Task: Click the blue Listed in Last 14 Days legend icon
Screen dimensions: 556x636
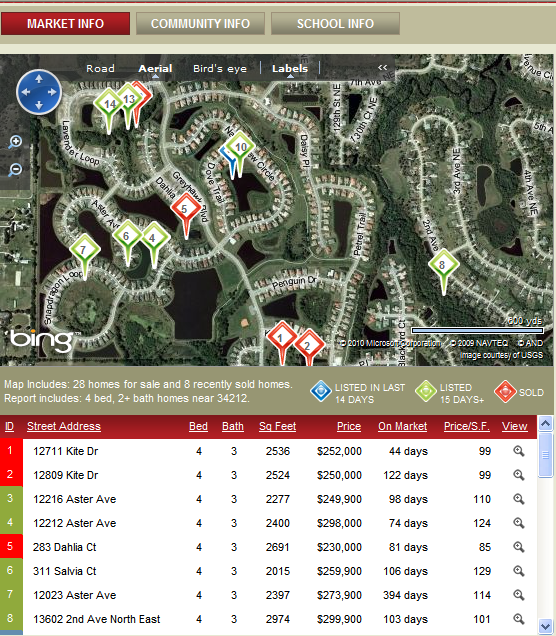Action: coord(321,391)
